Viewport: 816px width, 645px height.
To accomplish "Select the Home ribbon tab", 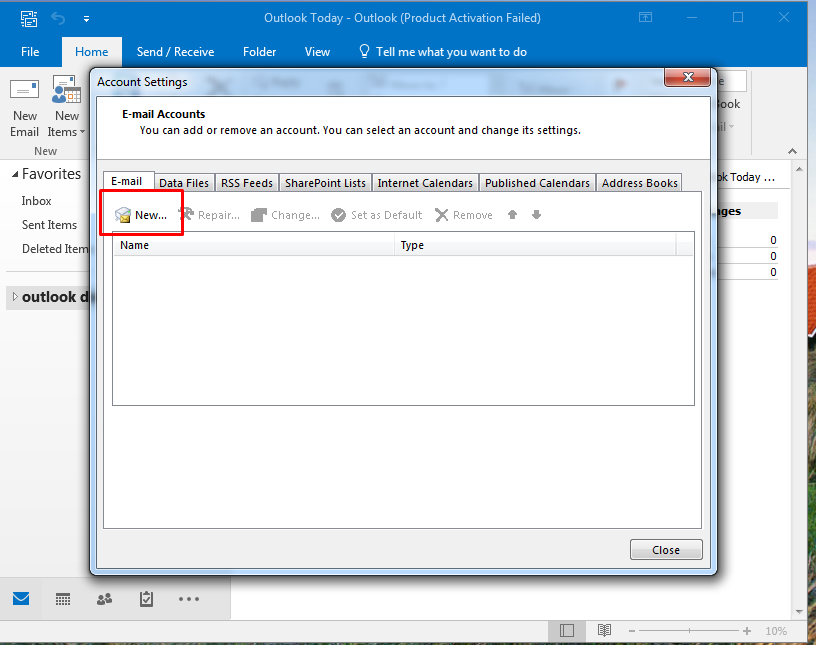I will point(92,52).
